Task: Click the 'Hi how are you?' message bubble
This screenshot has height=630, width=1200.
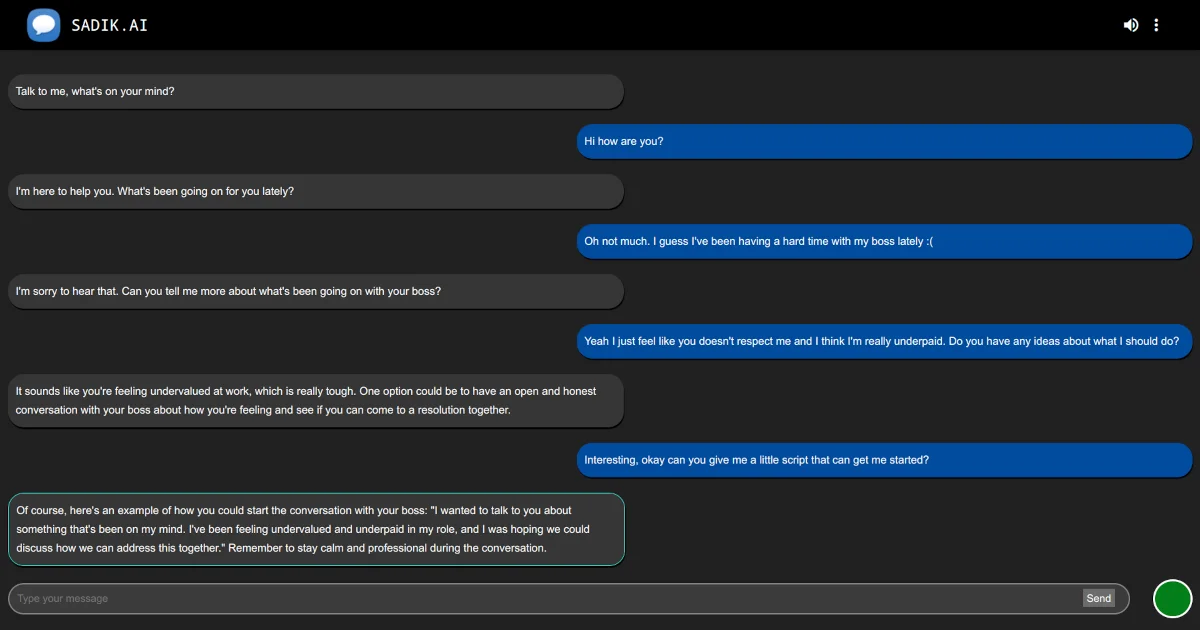Action: pyautogui.click(x=884, y=141)
